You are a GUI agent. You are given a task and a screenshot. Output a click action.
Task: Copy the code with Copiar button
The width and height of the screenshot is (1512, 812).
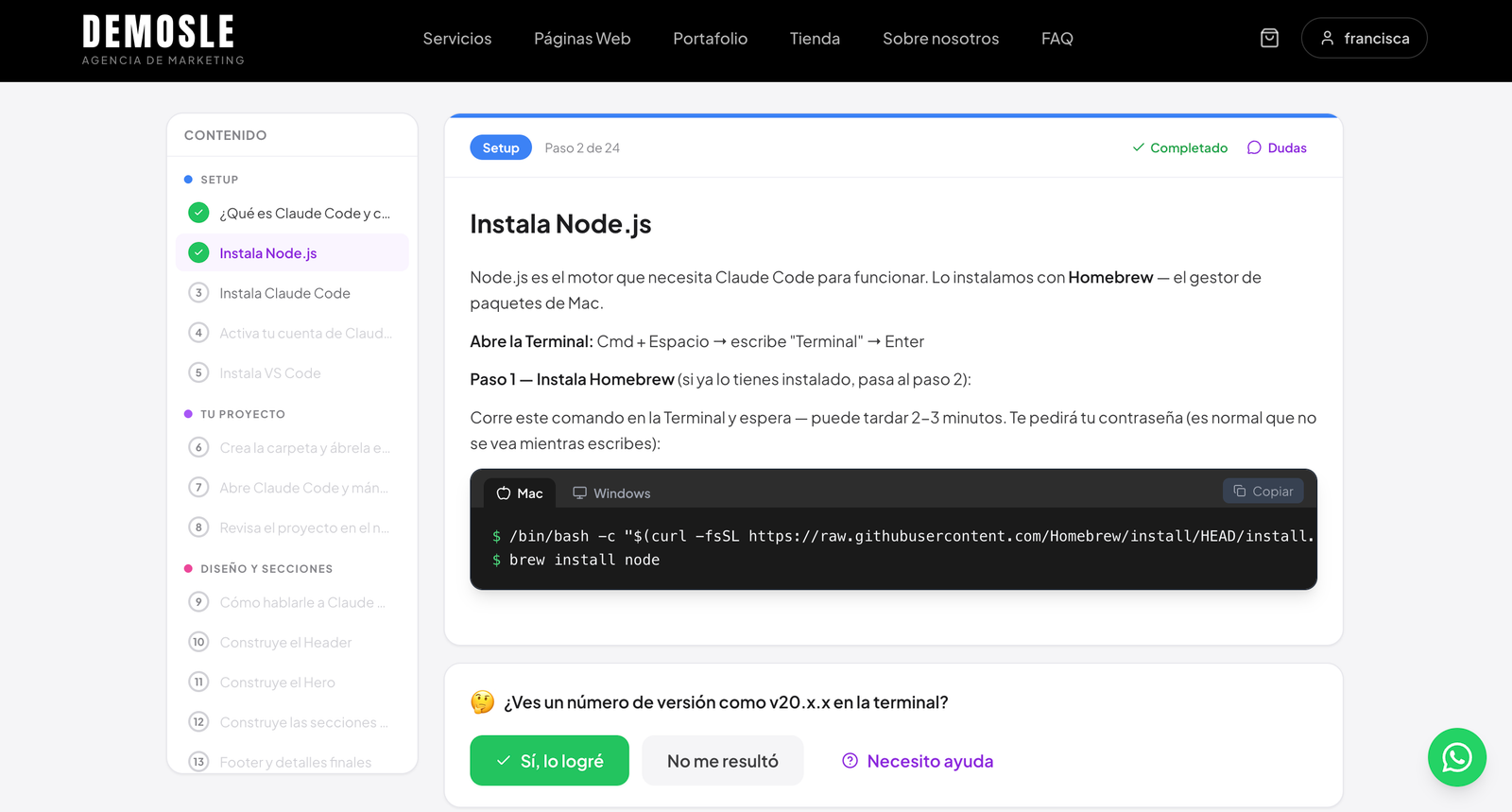[x=1263, y=491]
